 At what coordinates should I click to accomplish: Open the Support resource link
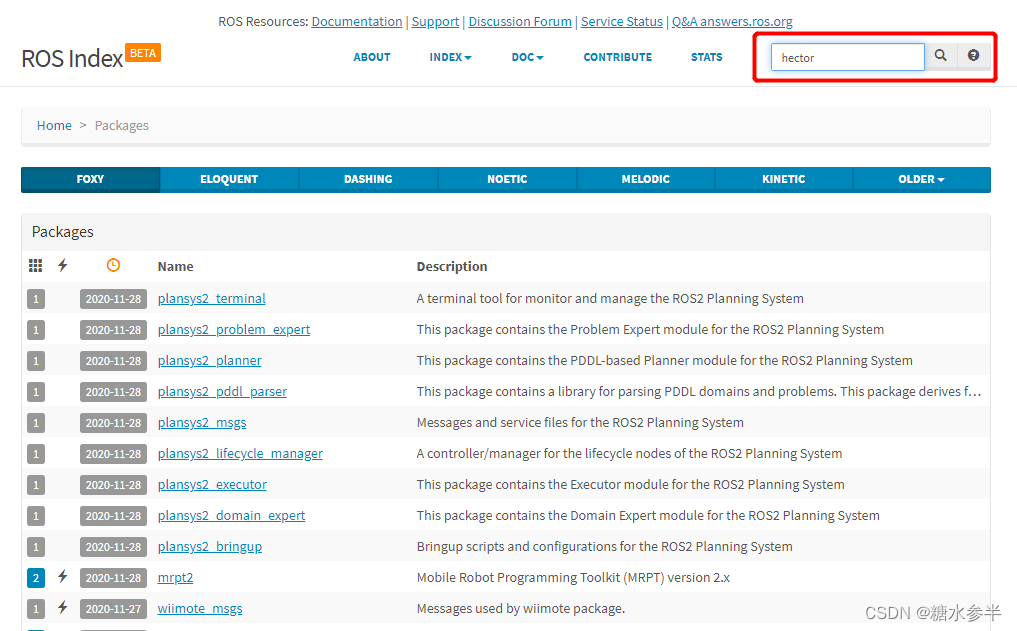click(x=435, y=21)
